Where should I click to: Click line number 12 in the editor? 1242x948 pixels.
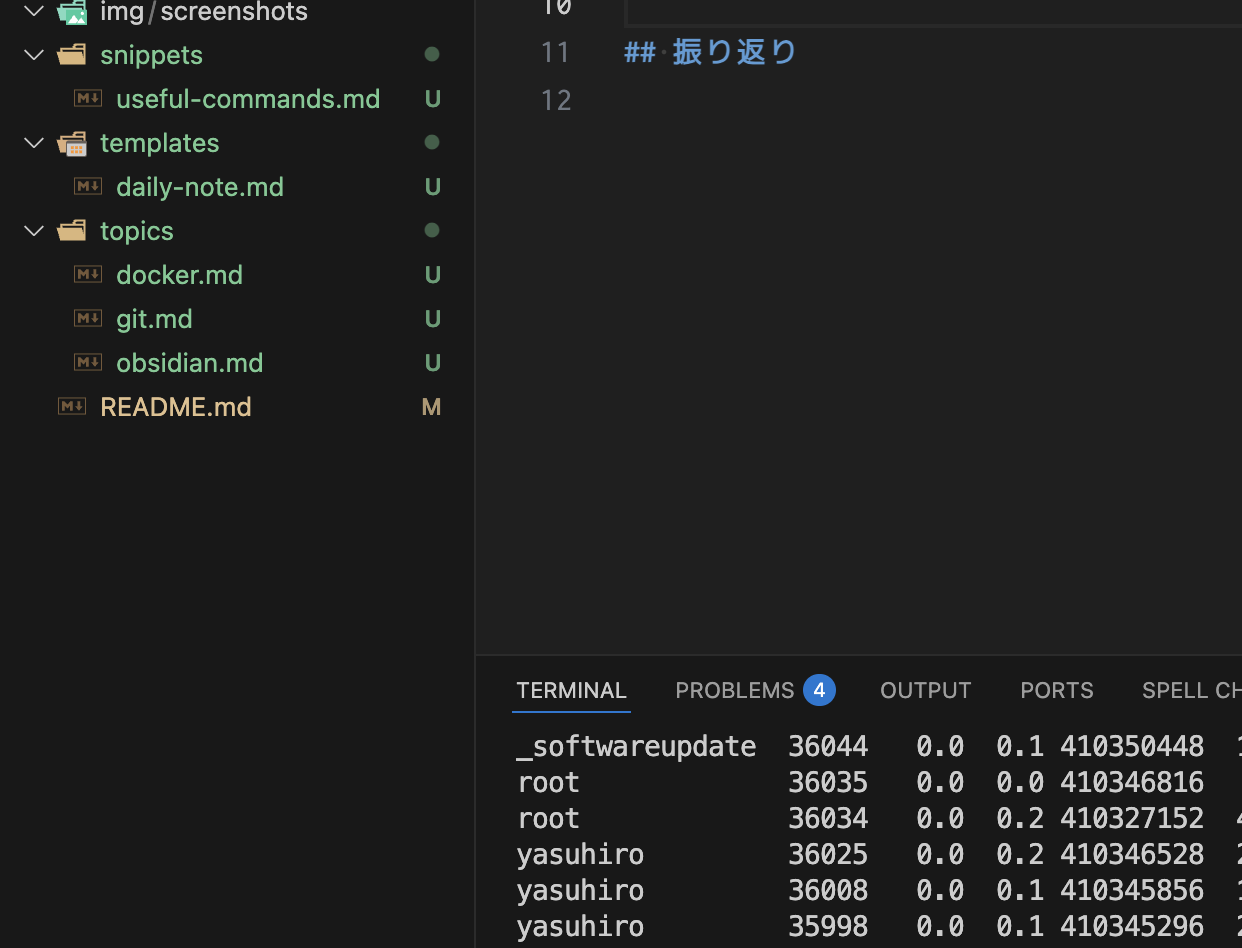point(556,100)
